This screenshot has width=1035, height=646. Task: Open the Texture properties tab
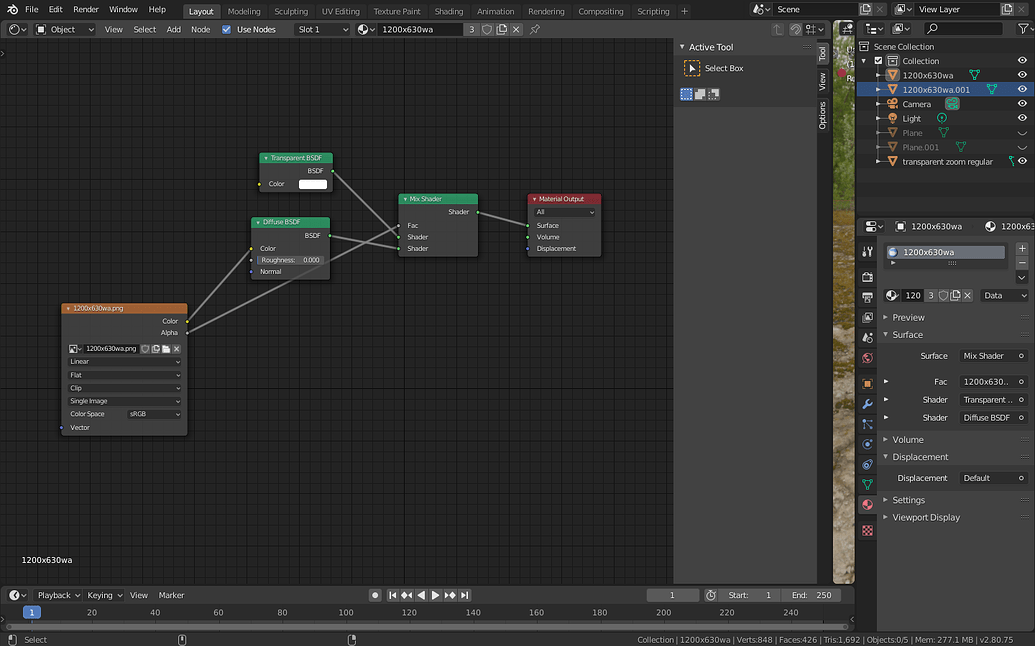[x=867, y=530]
